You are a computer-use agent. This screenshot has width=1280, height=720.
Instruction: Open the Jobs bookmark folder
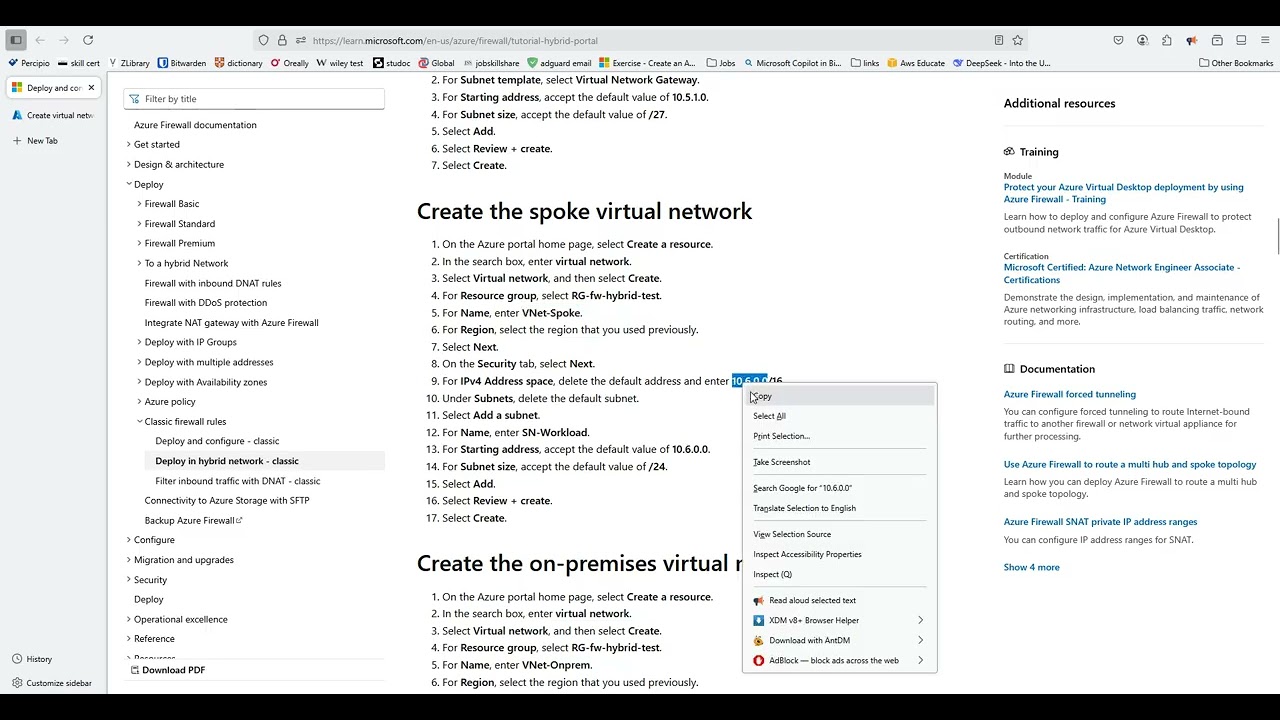(x=721, y=63)
